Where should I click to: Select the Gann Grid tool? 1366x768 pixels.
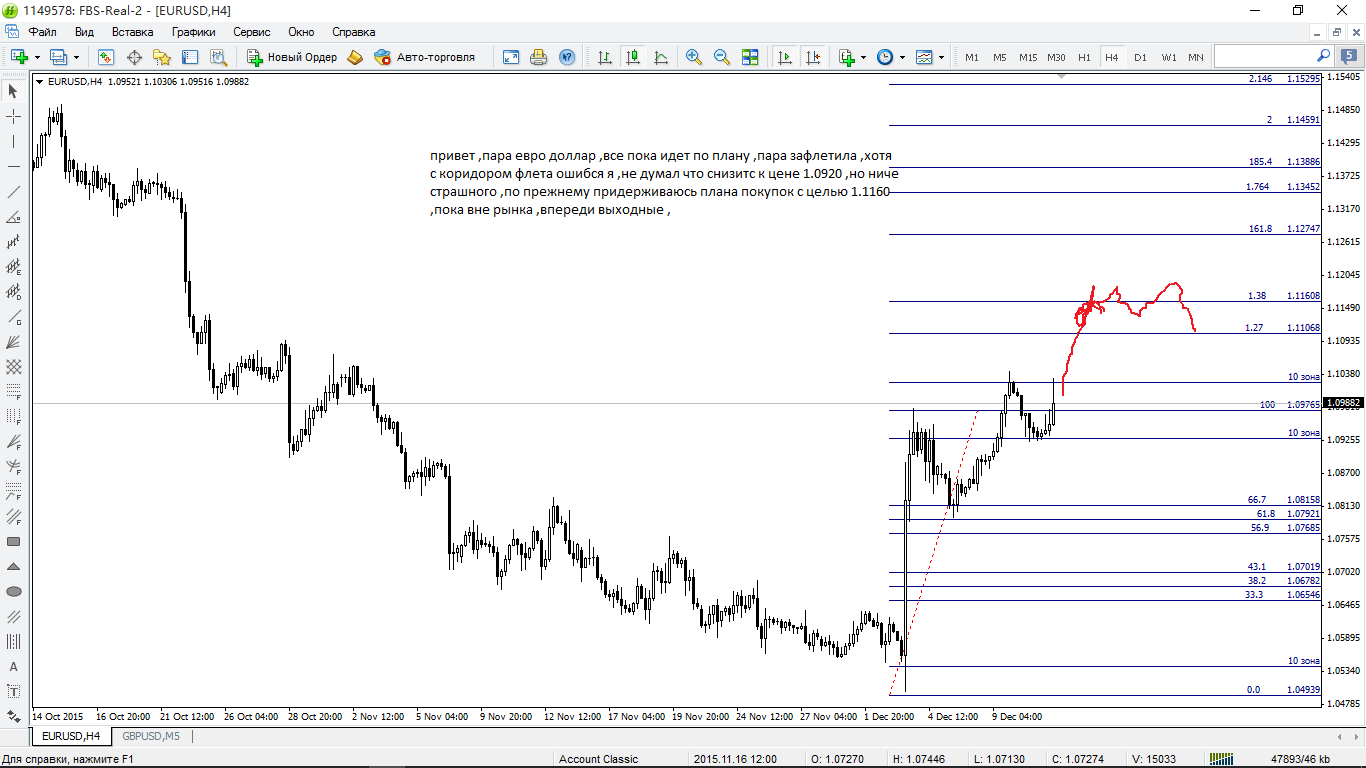(x=14, y=367)
